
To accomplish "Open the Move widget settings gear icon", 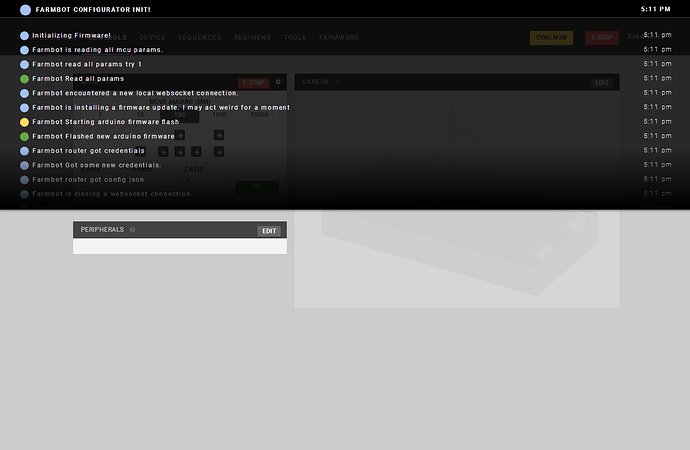I will coord(278,82).
